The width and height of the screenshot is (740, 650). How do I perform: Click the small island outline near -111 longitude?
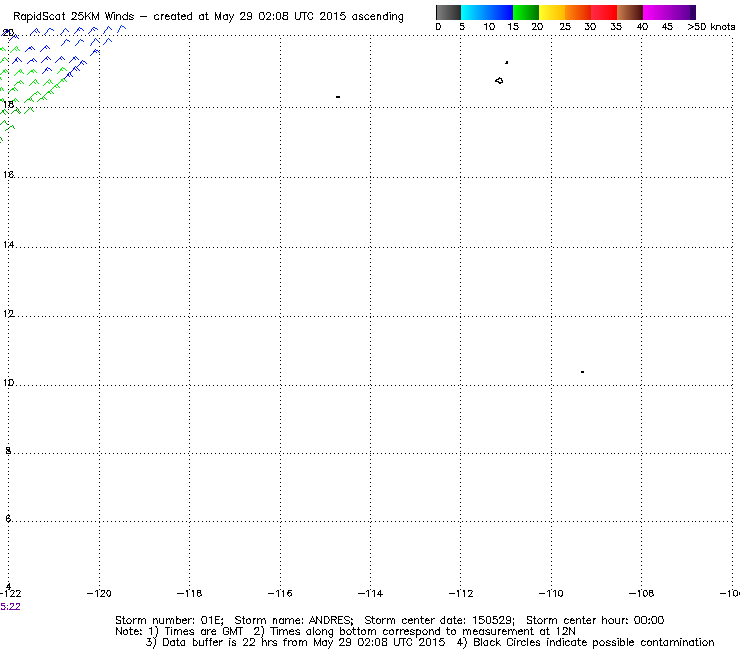tap(499, 81)
